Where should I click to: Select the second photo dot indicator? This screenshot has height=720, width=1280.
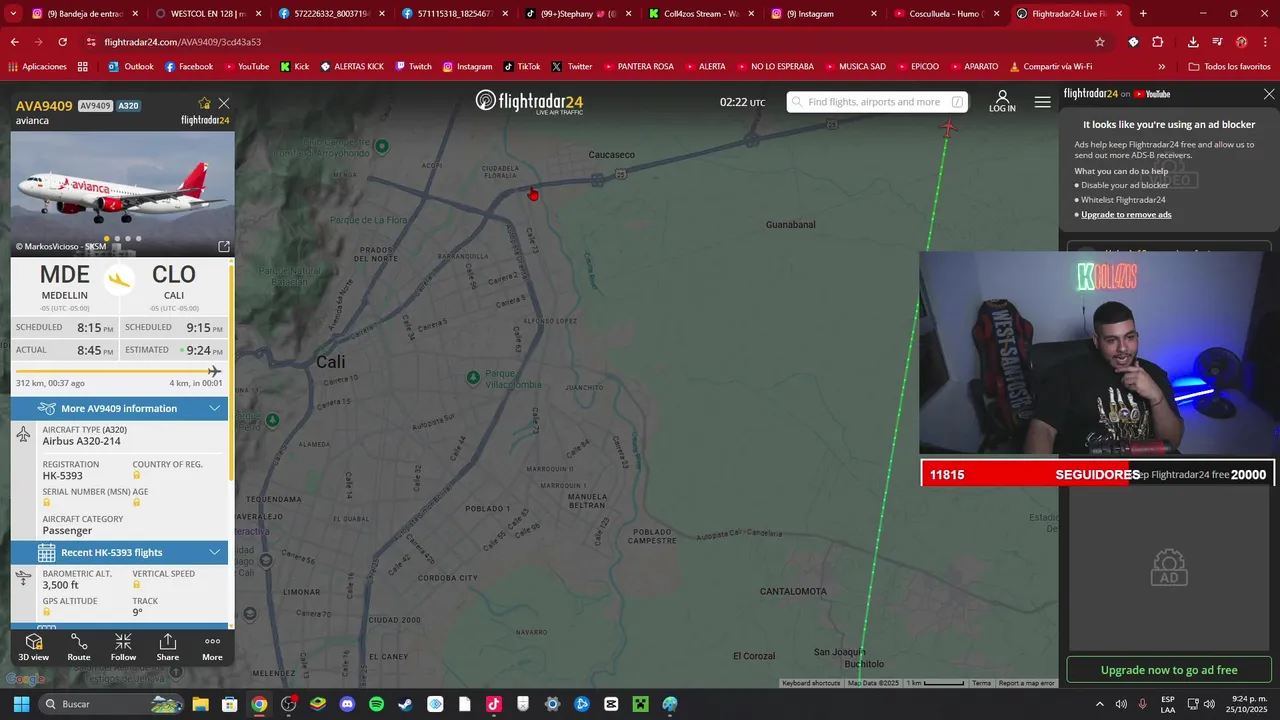[118, 238]
